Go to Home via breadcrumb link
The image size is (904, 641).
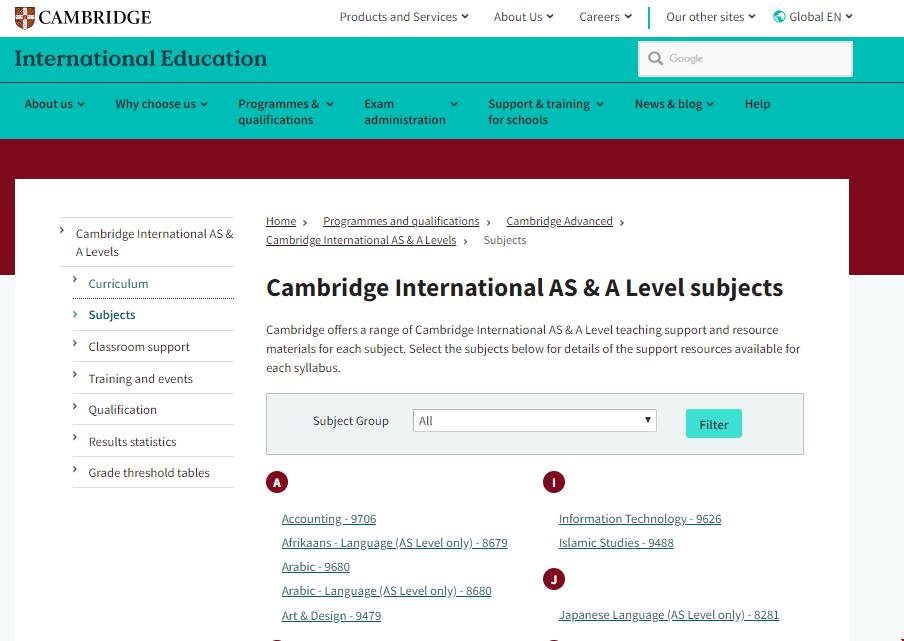[x=281, y=221]
